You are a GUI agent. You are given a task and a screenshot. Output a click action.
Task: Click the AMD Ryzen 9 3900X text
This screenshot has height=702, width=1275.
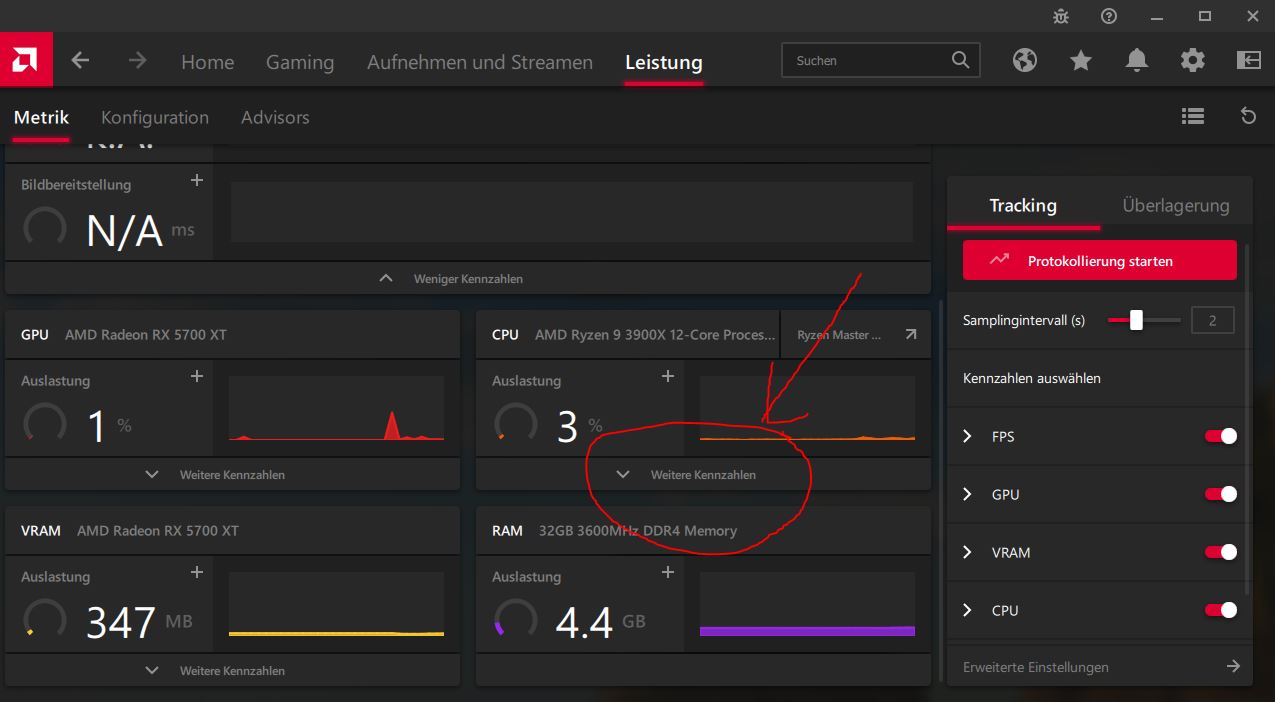pos(655,335)
